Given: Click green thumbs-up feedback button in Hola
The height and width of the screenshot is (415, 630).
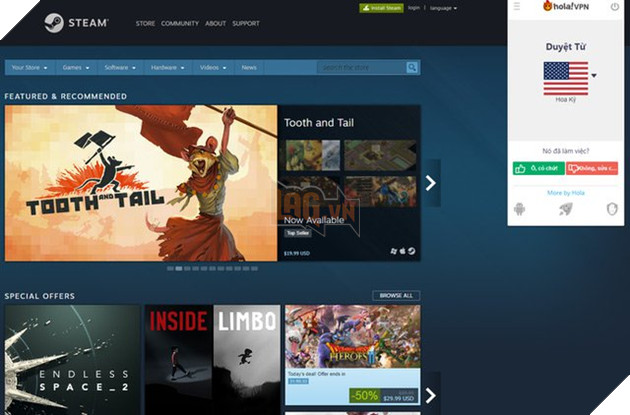Looking at the screenshot, I should click(538, 168).
